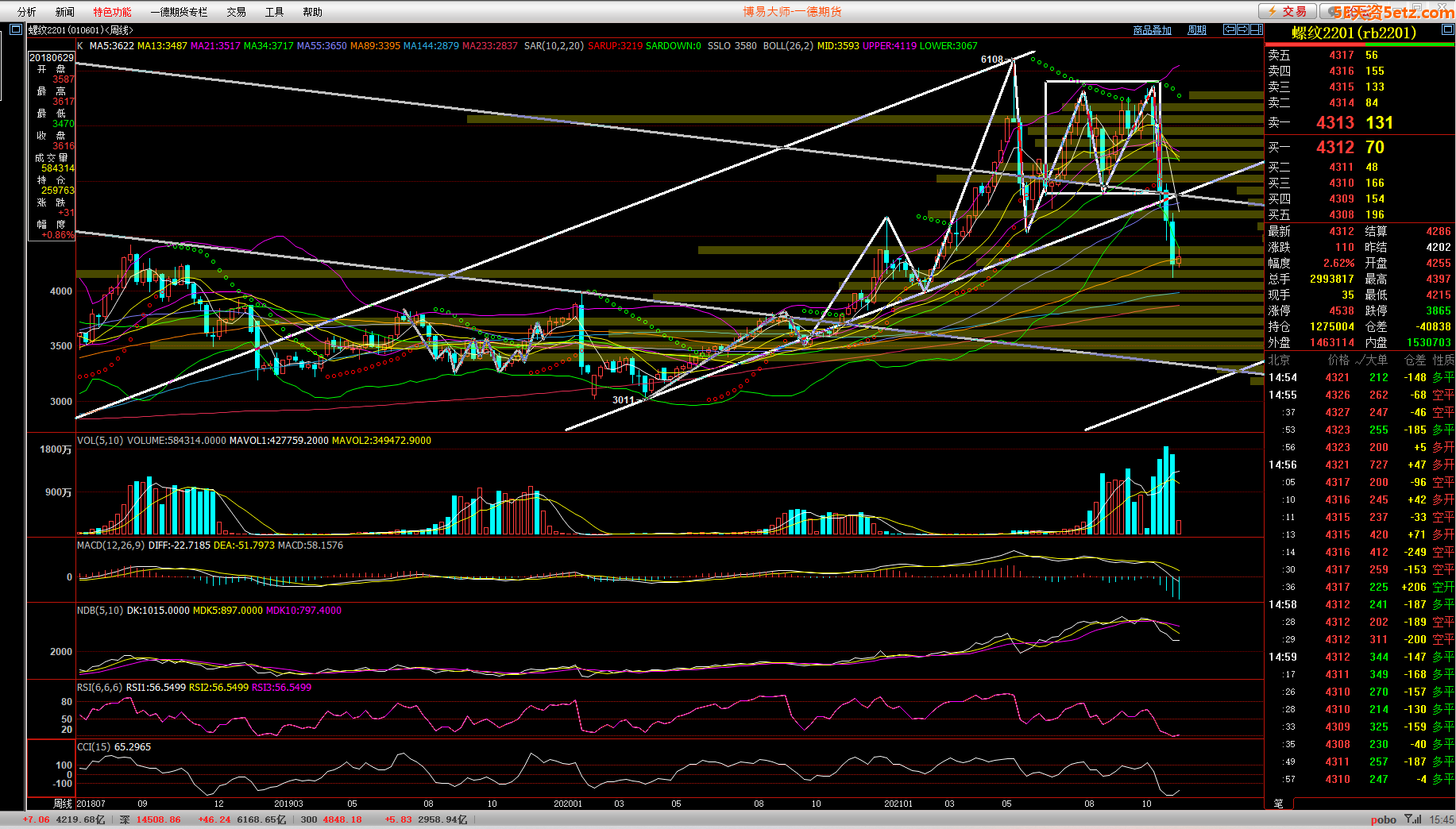This screenshot has height=829, width=1456.
Task: Open the 工具 menu
Action: pyautogui.click(x=274, y=12)
